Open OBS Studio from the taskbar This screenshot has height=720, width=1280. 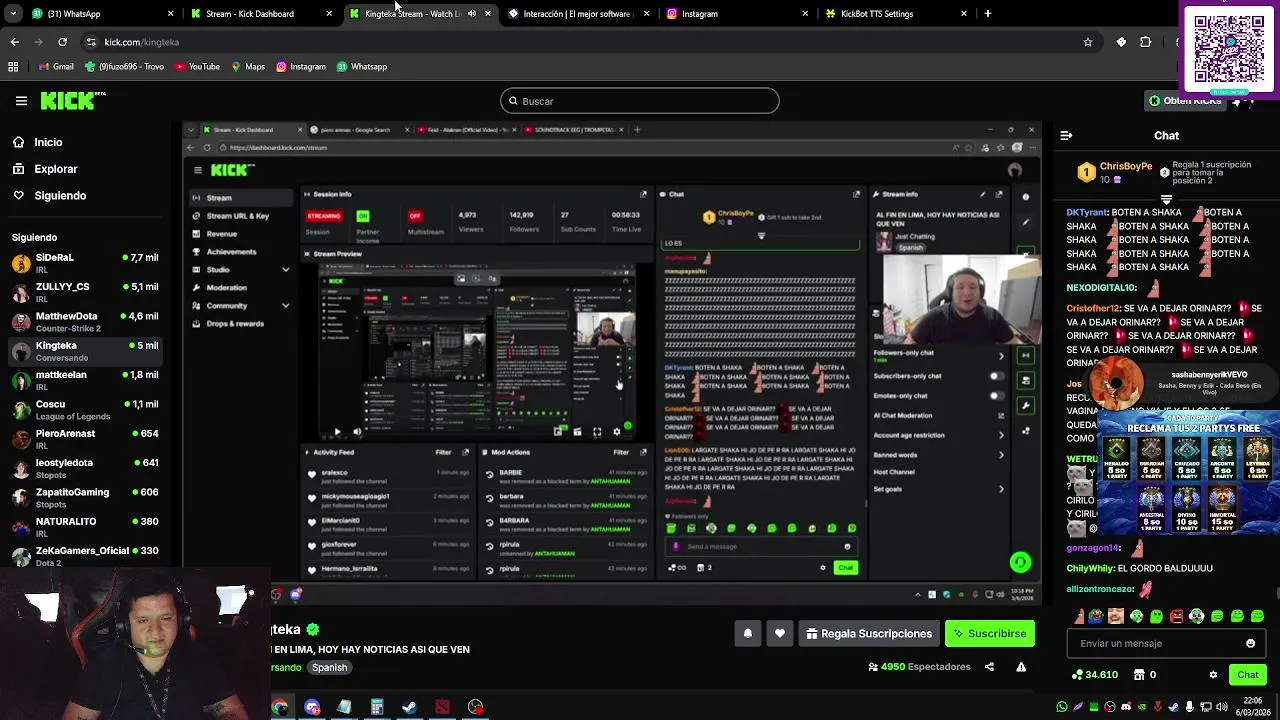[x=475, y=707]
